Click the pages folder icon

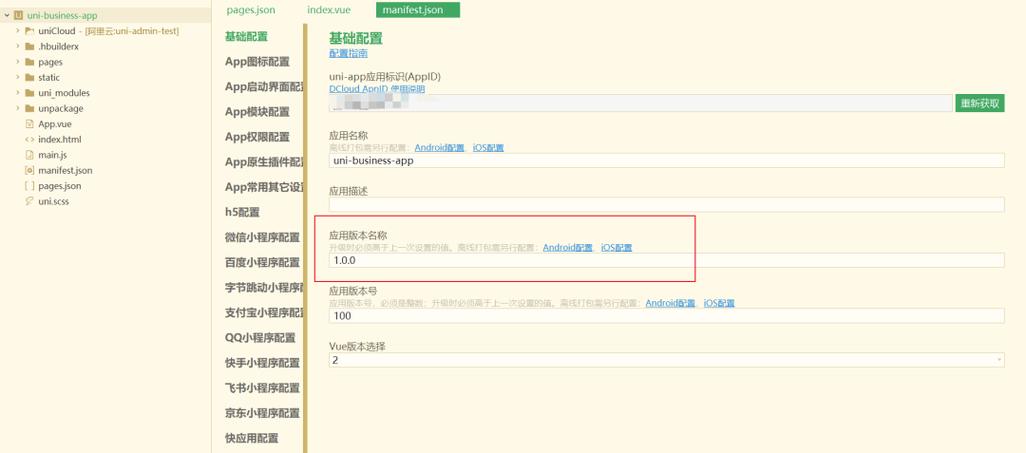[x=29, y=62]
